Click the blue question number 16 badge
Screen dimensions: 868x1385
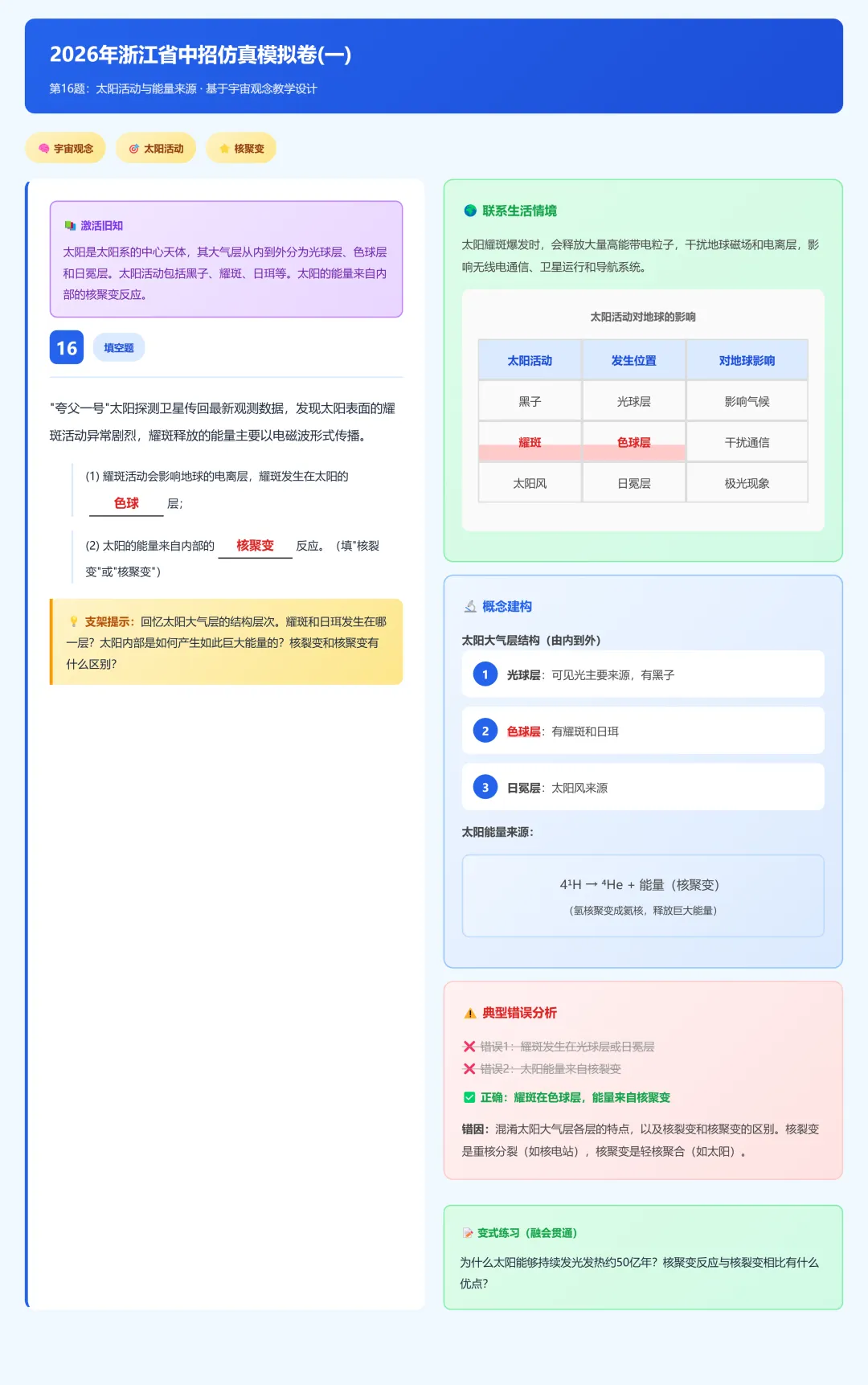67,347
